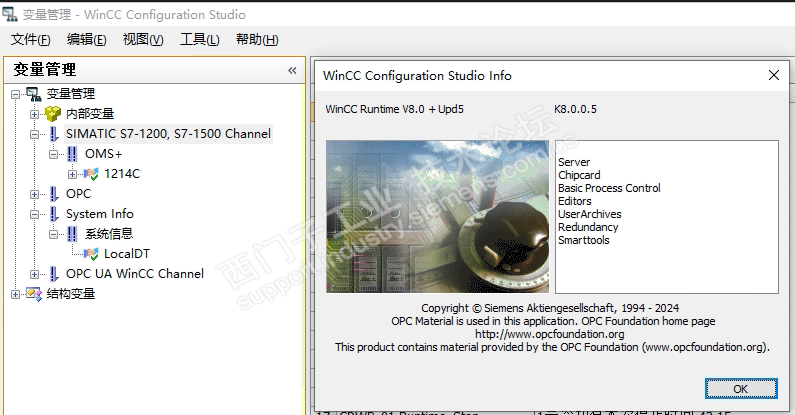The width and height of the screenshot is (795, 415).
Task: Select Chipcard in the components list
Action: (x=579, y=175)
